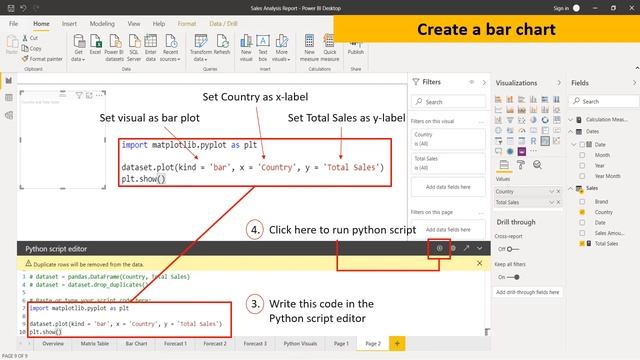Collapse the Python script editor chevron

[x=480, y=248]
